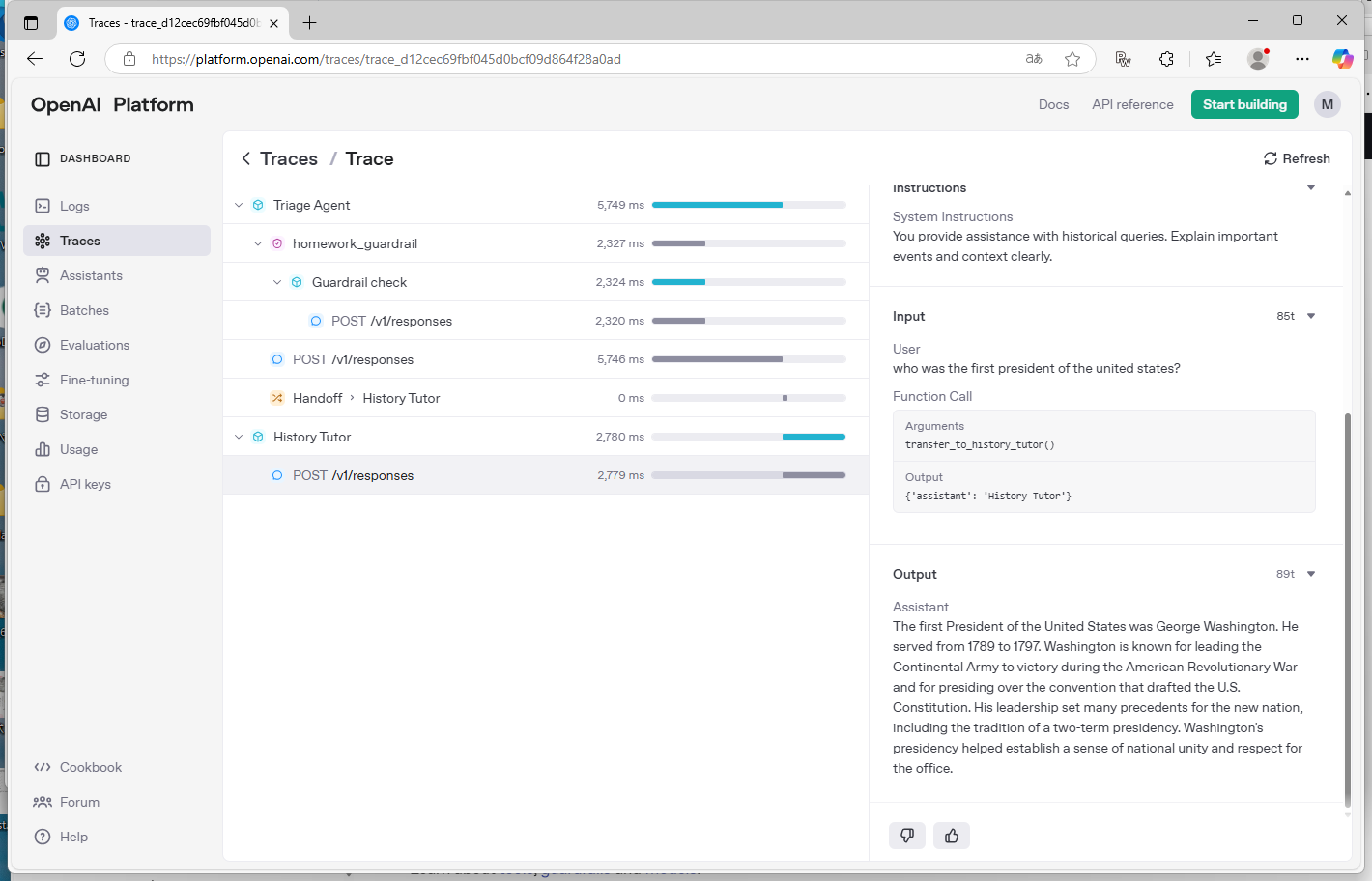Open Evaluations page
The height and width of the screenshot is (881, 1372).
tap(95, 345)
